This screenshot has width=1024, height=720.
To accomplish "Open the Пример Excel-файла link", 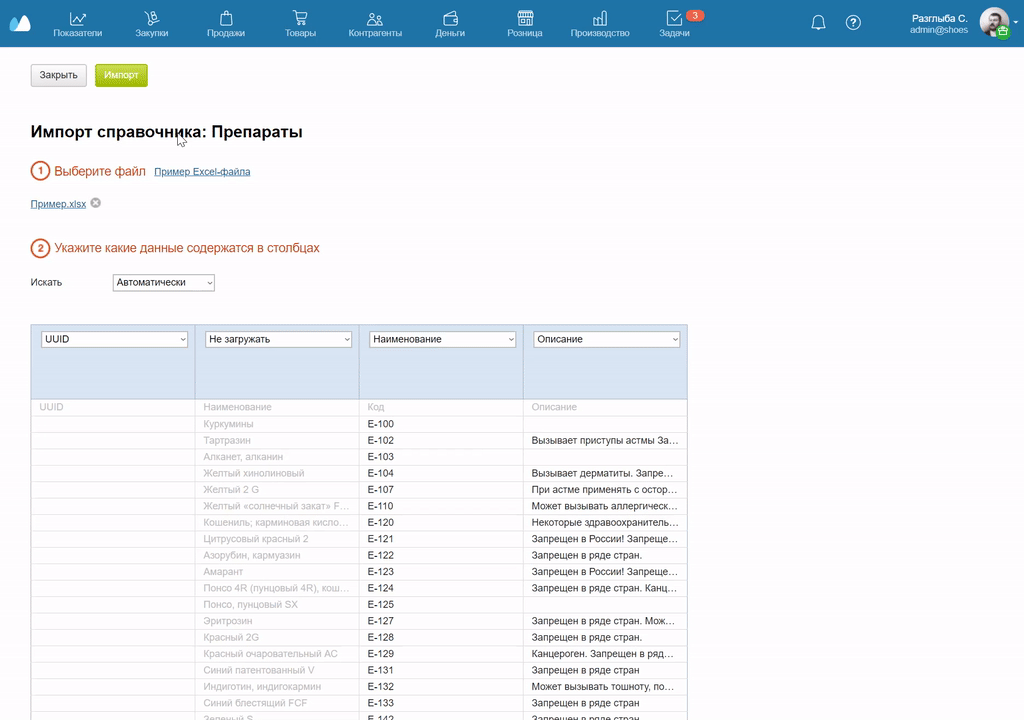I will (201, 171).
